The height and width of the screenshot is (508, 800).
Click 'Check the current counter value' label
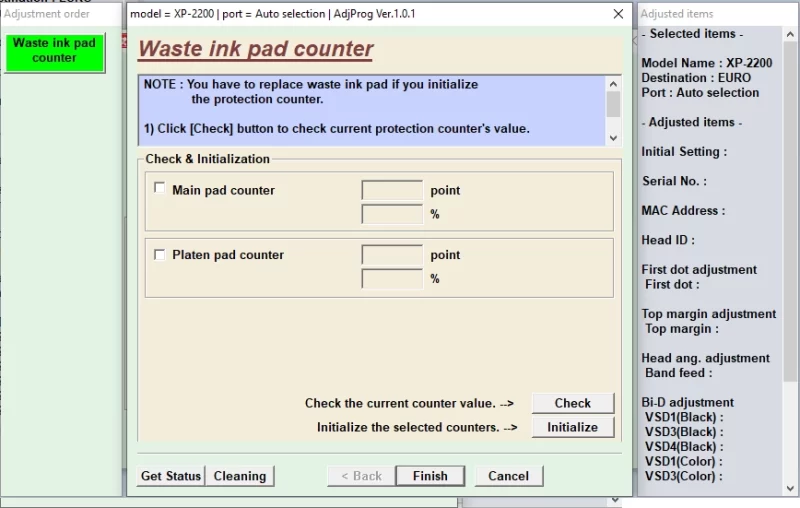(x=409, y=403)
